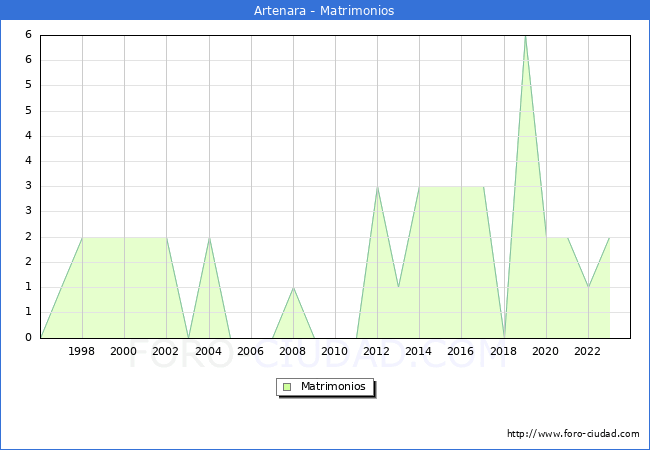Select the 2006 x-axis label
Image resolution: width=650 pixels, height=450 pixels.
click(250, 351)
